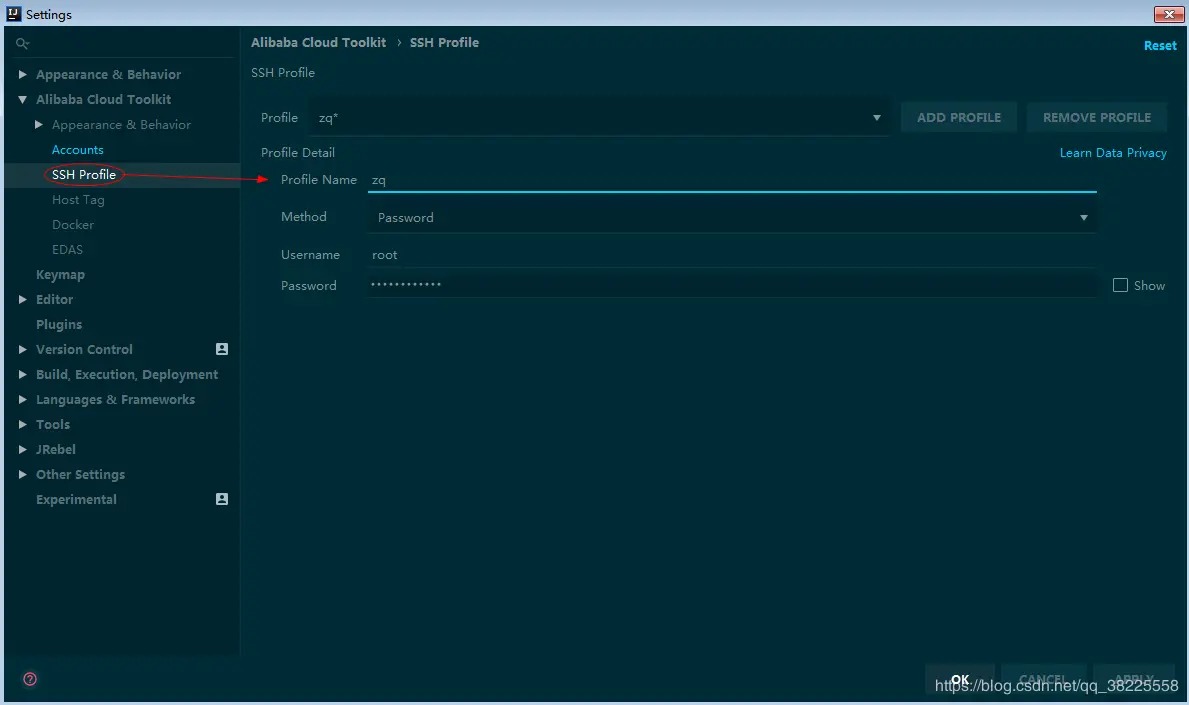Close the Settings window

1169,14
